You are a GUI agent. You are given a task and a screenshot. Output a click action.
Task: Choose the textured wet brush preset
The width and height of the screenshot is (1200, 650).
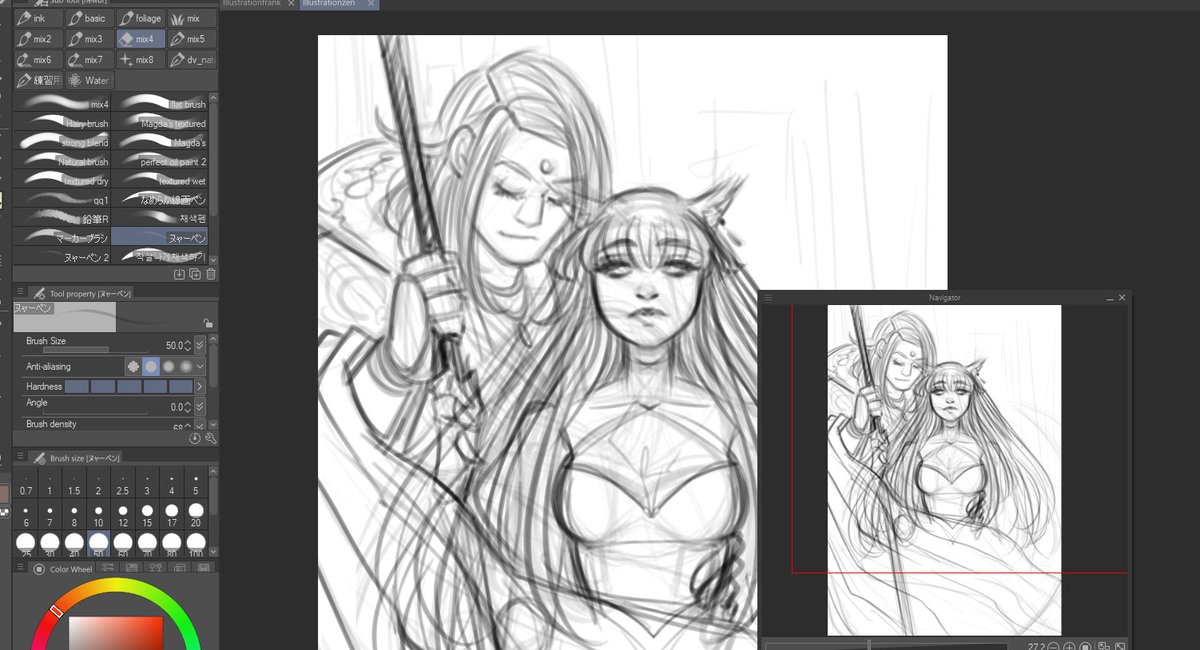click(160, 180)
